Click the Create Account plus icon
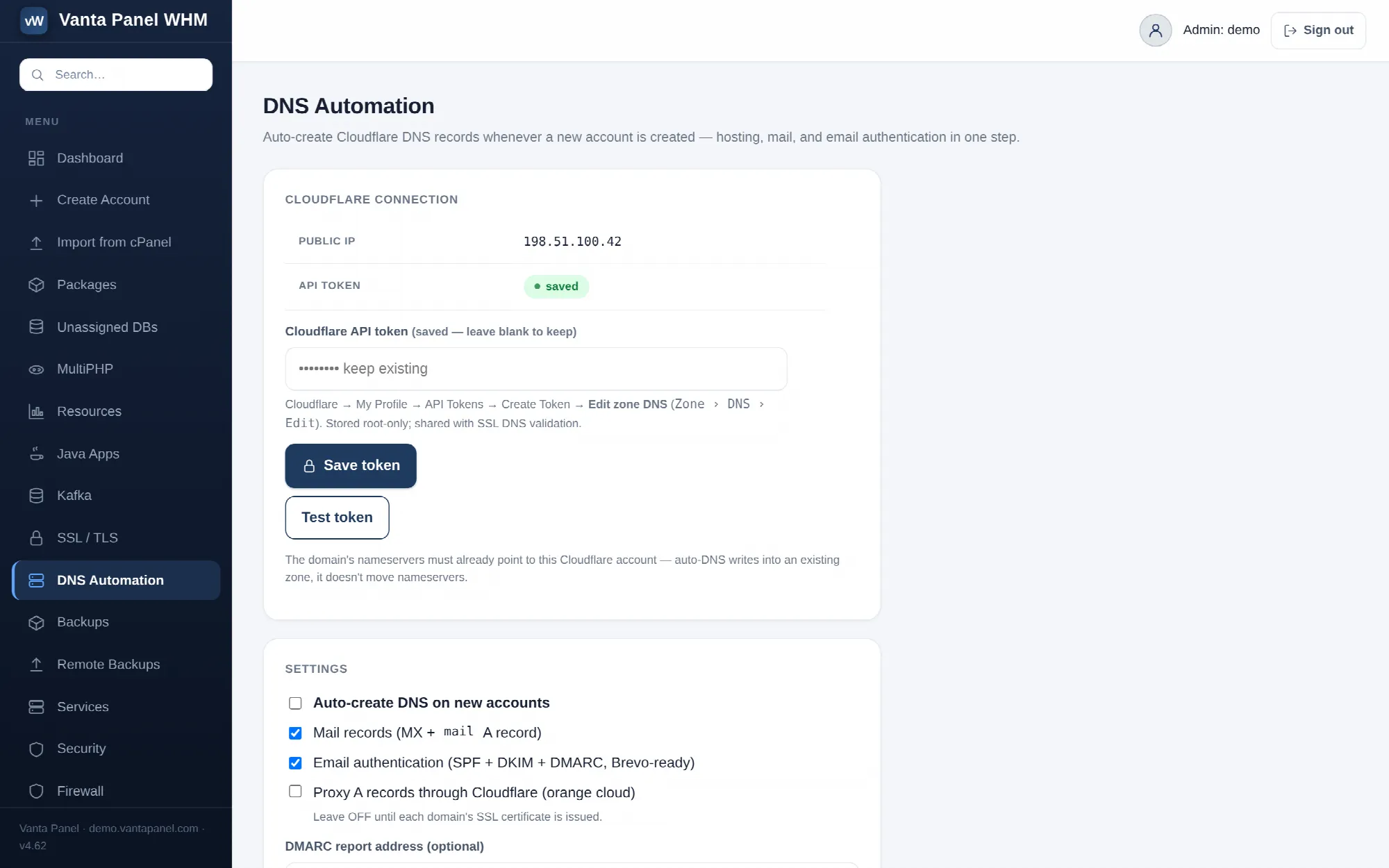 (36, 201)
